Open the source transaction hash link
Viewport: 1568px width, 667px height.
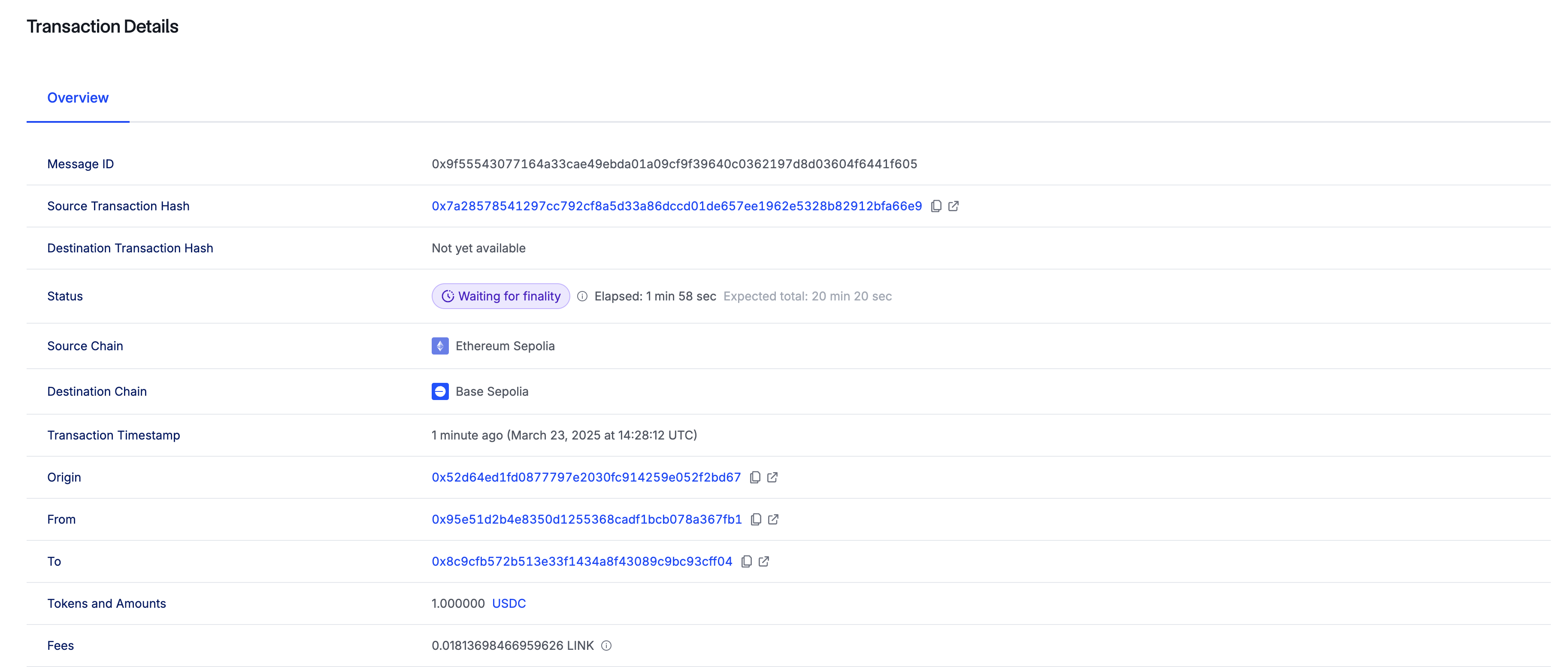tap(676, 206)
